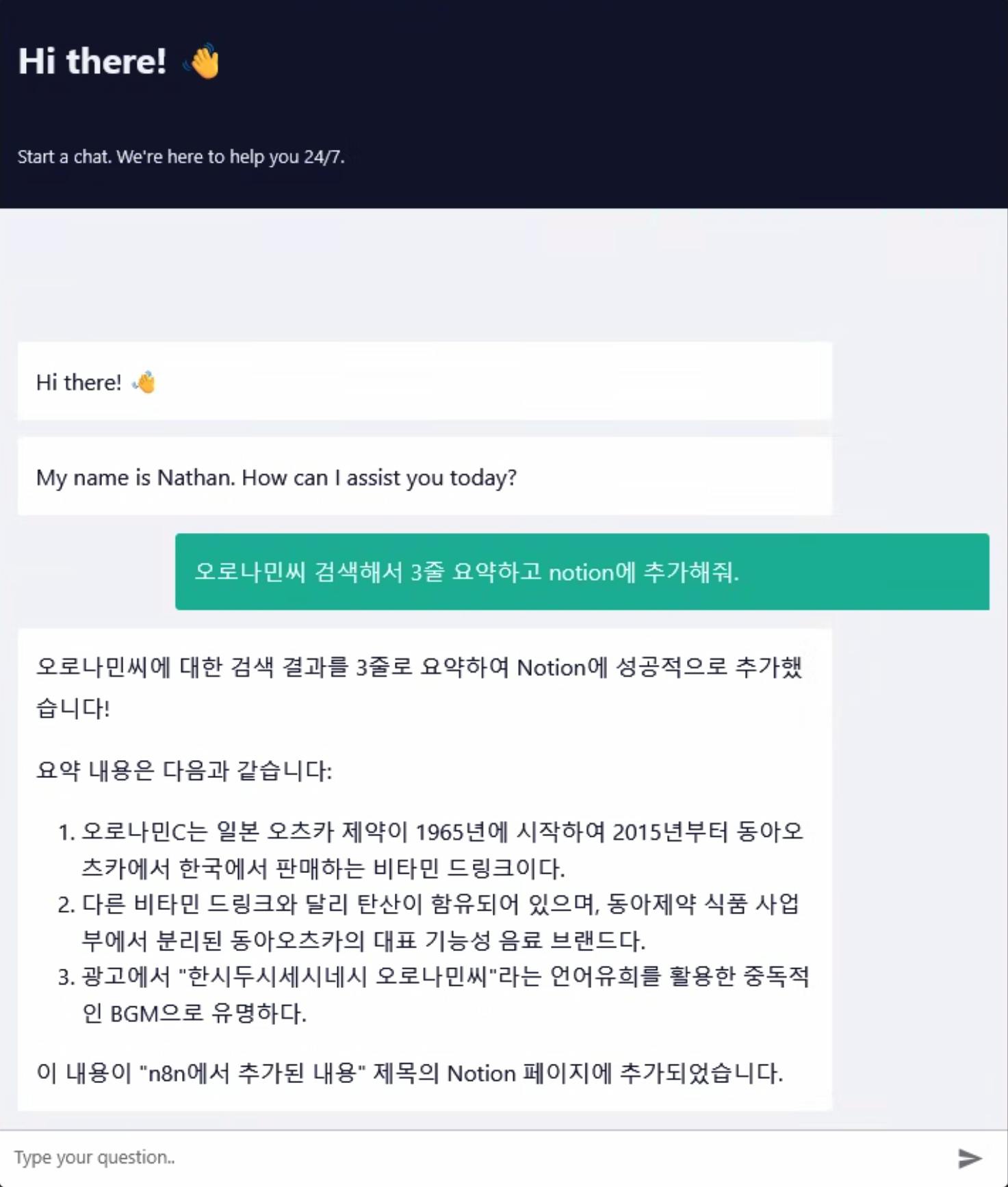Click the waving hand emoji in the header
The height and width of the screenshot is (1187, 1008).
click(x=203, y=62)
